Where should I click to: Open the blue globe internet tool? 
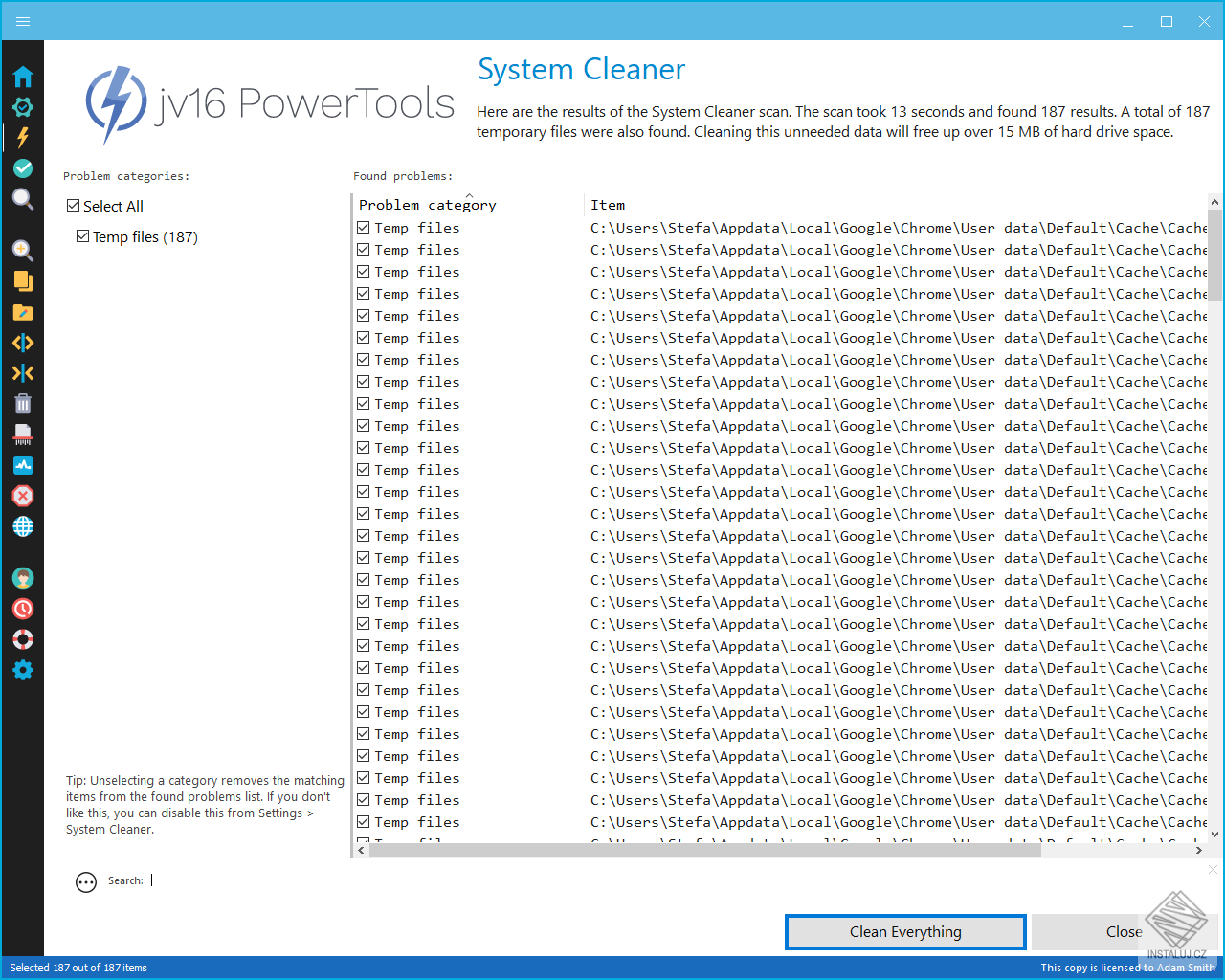pos(23,526)
